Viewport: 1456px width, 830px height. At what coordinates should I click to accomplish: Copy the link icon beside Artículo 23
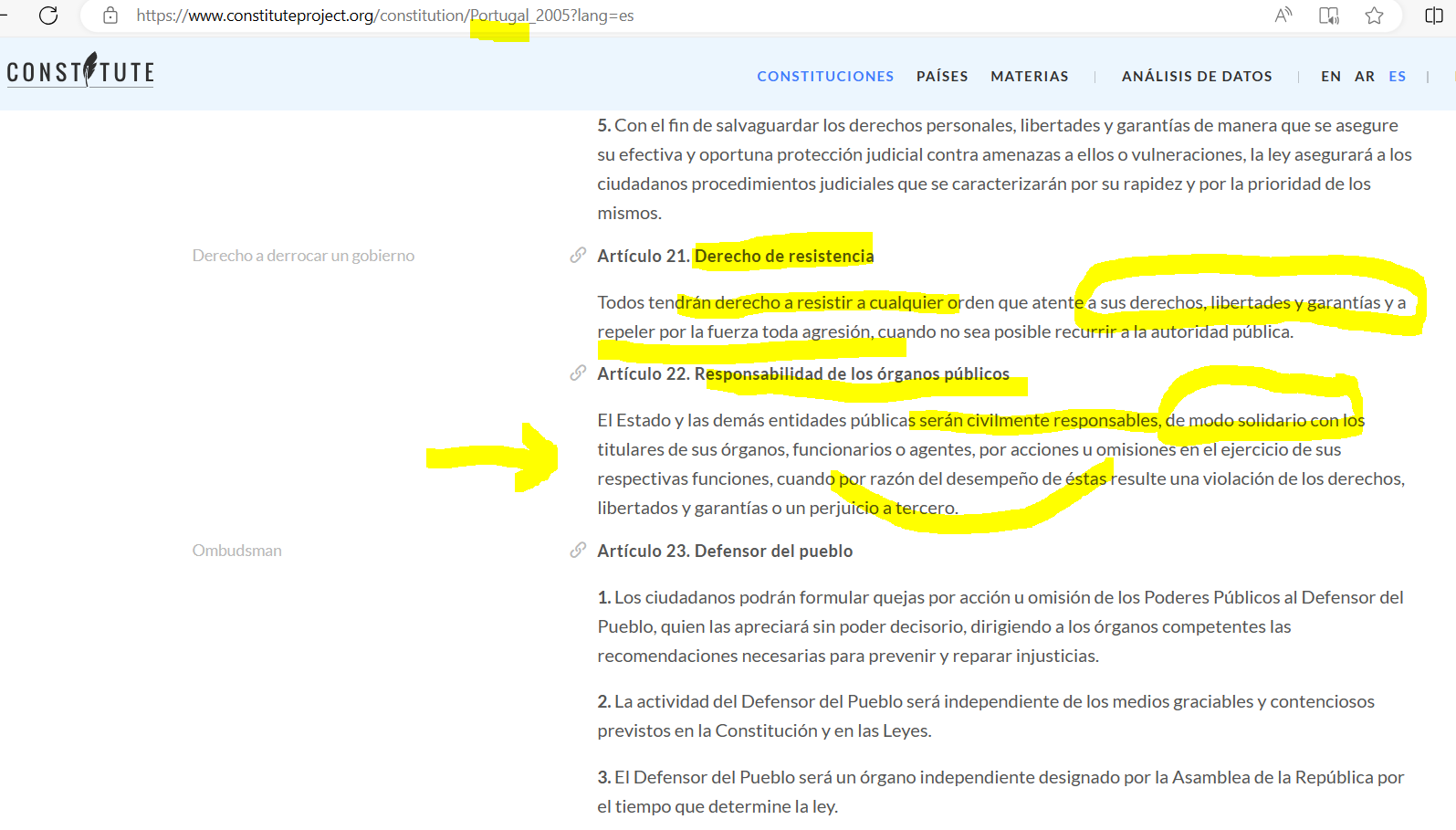(x=578, y=550)
